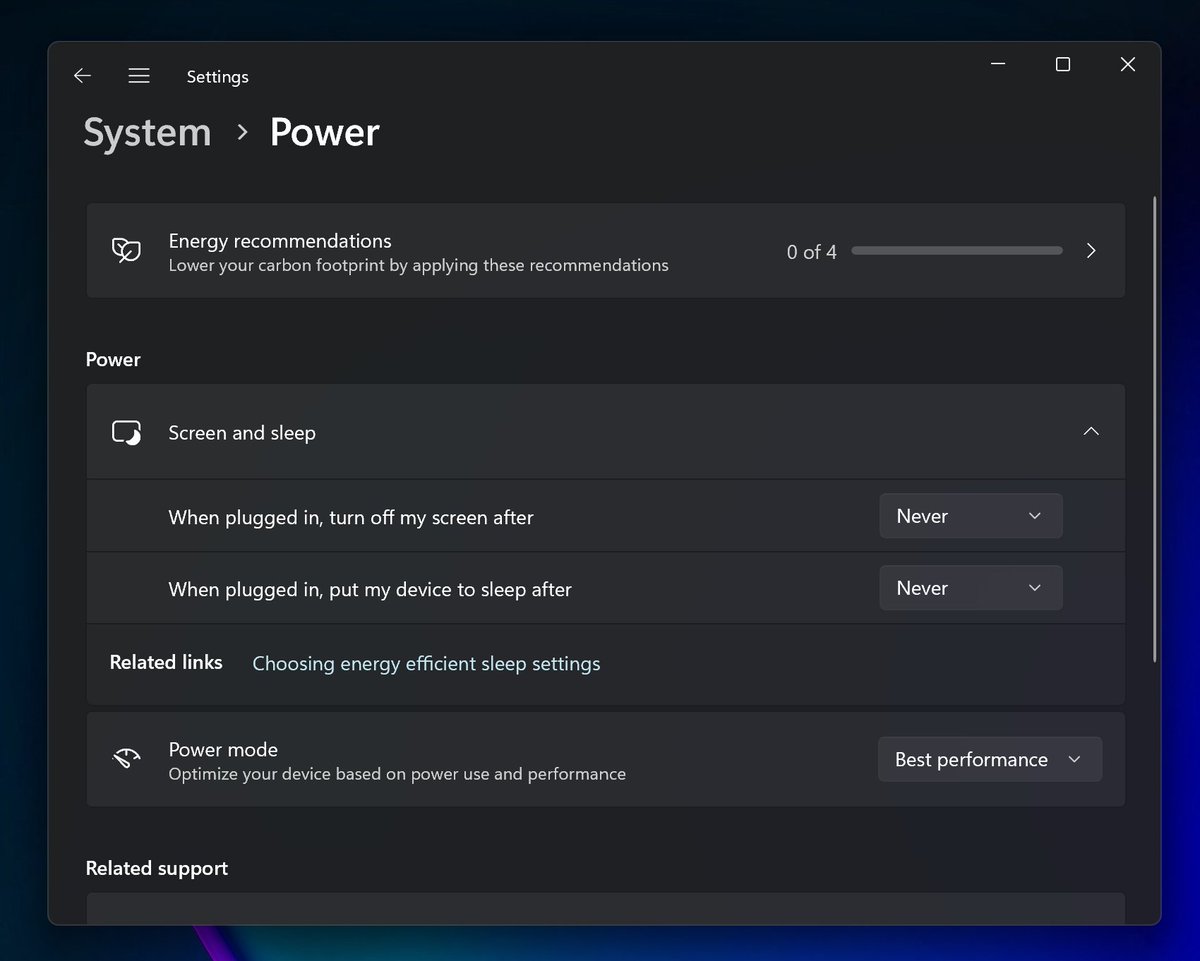
Task: Click the "0 of 4" recommendations count
Action: 811,252
